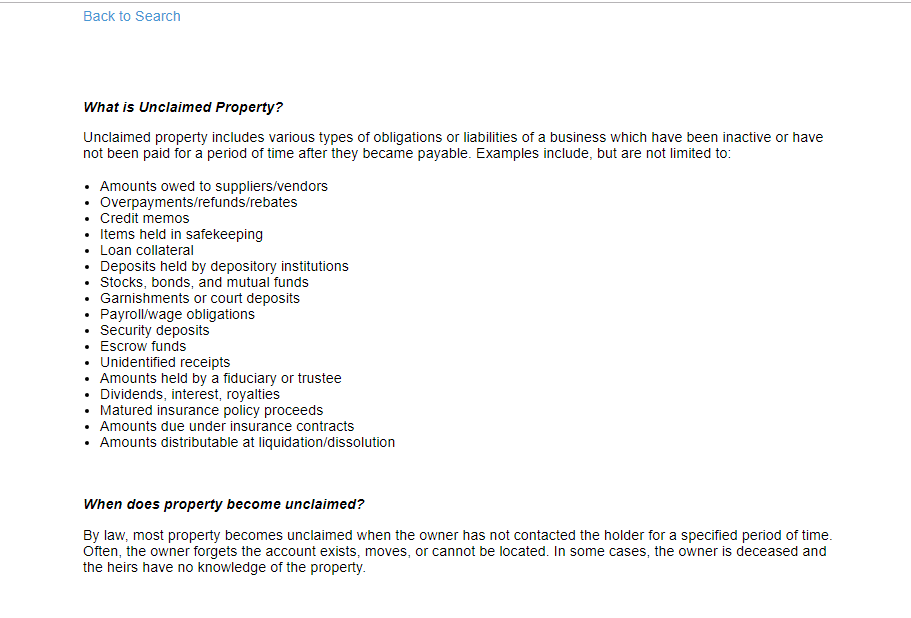Click 'Stocks, bonds, and mutual funds' item
Screen dimensions: 911x618
tap(204, 282)
